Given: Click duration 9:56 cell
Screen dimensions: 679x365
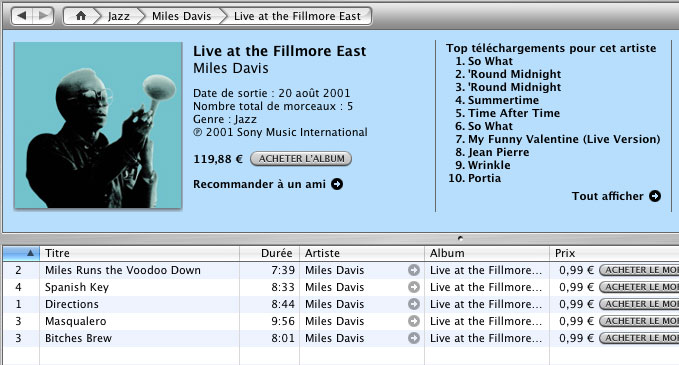Looking at the screenshot, I should click(x=283, y=321).
